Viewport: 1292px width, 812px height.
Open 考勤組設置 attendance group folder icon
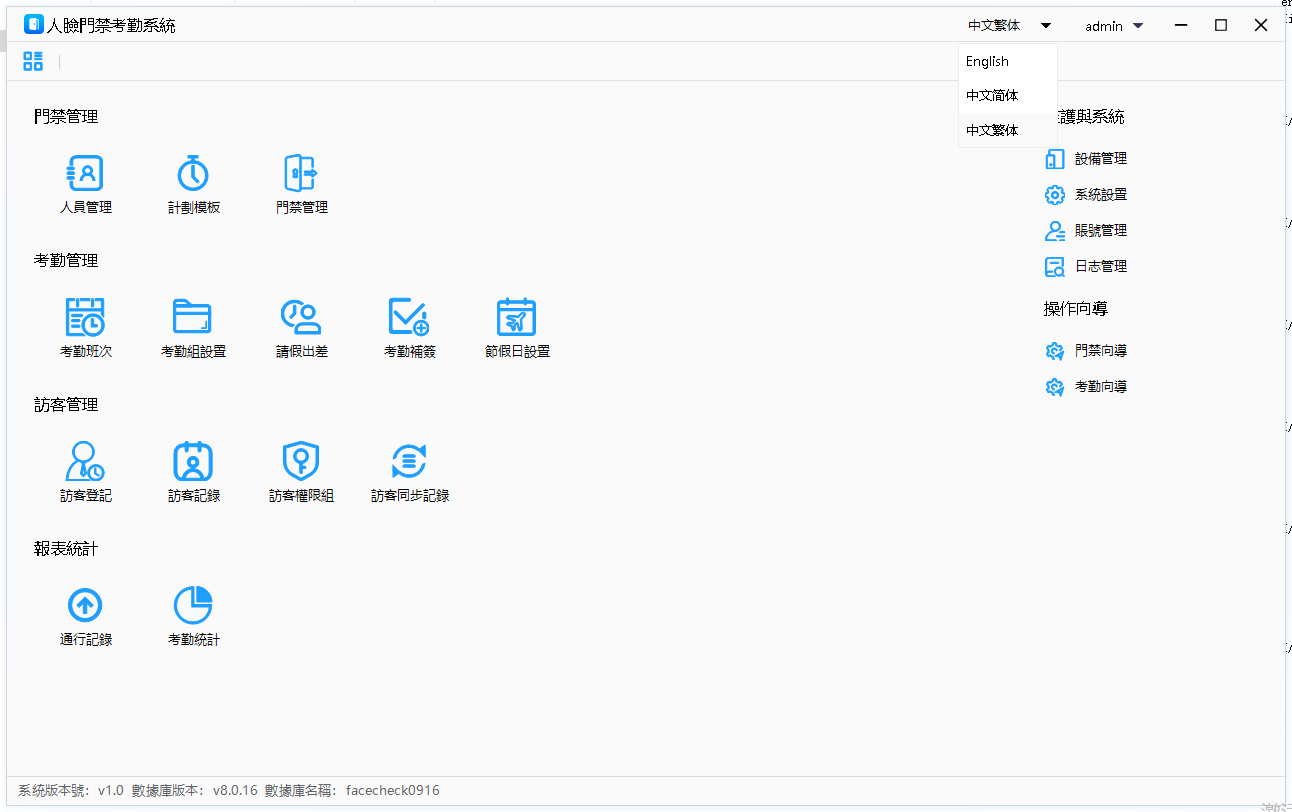tap(193, 318)
